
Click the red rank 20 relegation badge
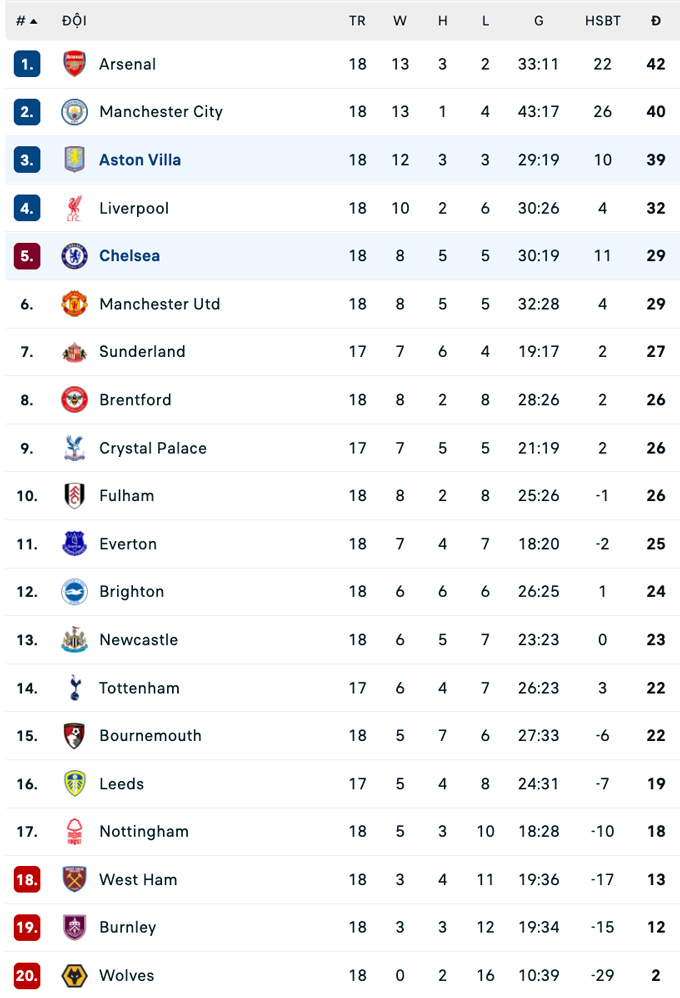(x=27, y=976)
